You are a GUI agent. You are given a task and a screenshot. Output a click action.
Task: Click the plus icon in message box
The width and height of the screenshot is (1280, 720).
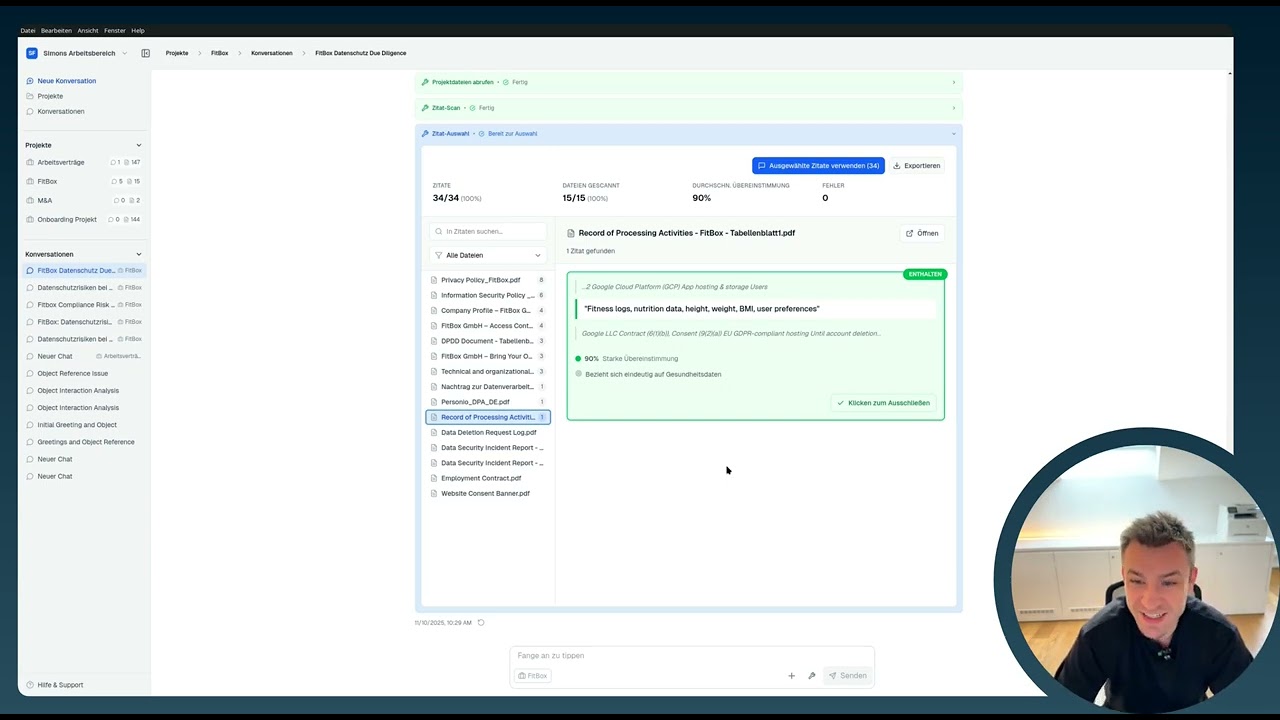[791, 676]
